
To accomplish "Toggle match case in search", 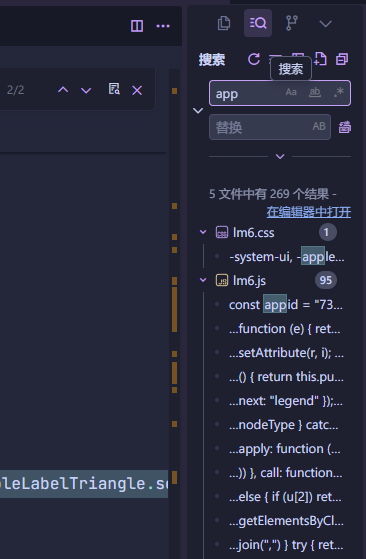I will click(291, 92).
